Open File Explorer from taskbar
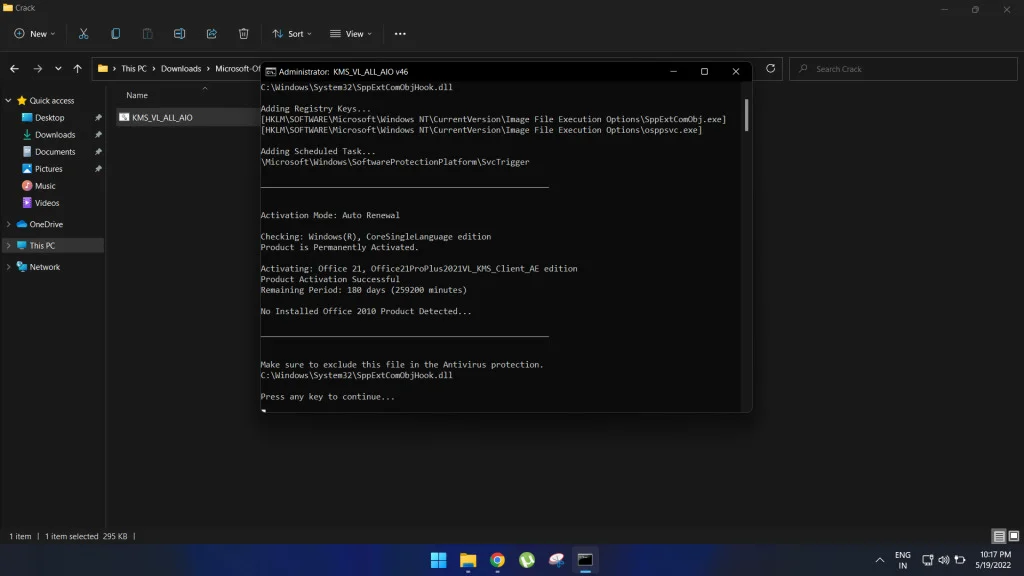This screenshot has height=576, width=1024. click(468, 560)
